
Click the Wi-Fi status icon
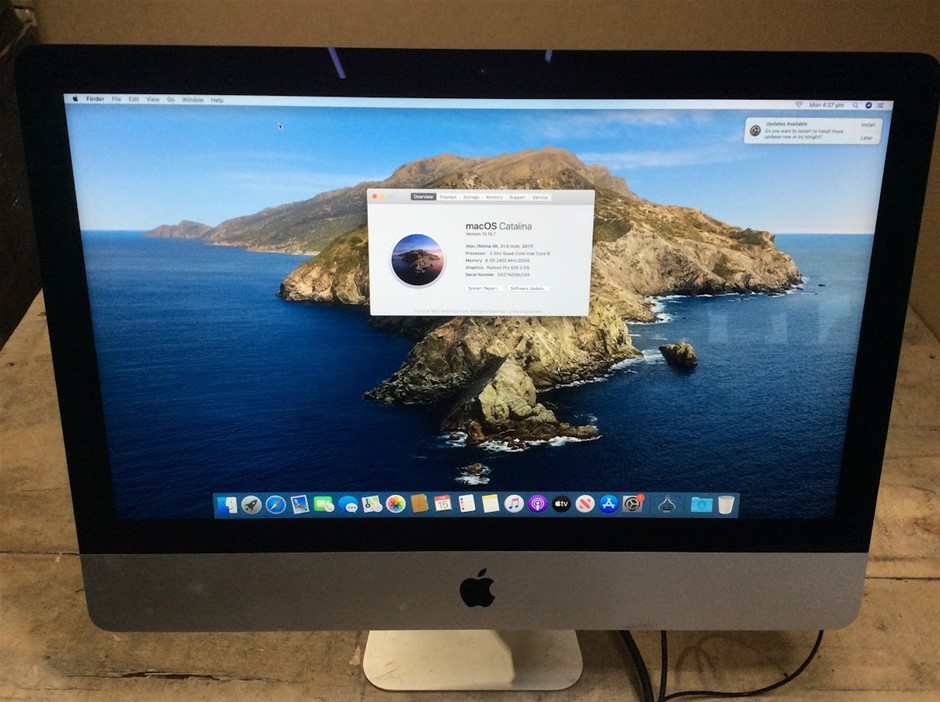[799, 104]
